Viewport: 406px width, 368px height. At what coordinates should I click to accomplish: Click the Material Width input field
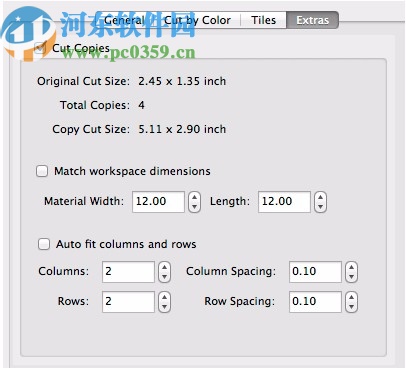point(158,202)
